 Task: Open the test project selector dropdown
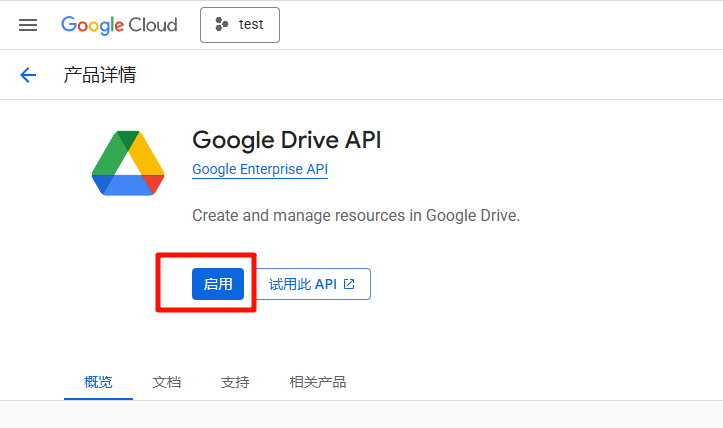tap(240, 25)
